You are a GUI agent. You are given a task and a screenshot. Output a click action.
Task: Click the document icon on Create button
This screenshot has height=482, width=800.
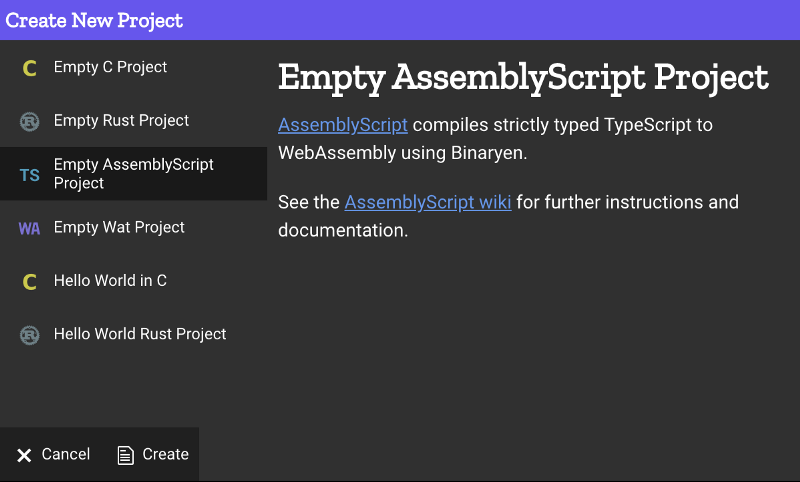126,455
